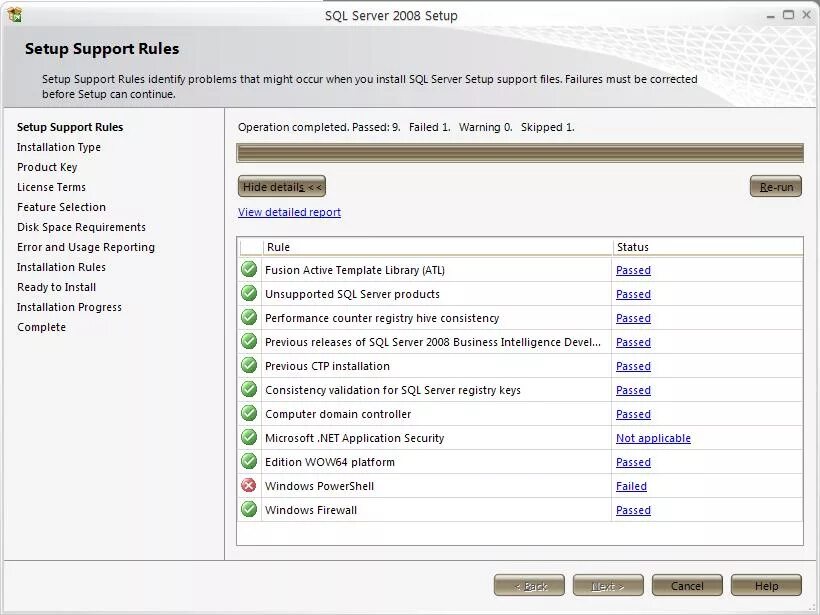Screen dimensions: 820x615
Task: Select Installation Rules step in sidebar
Action: pos(61,267)
